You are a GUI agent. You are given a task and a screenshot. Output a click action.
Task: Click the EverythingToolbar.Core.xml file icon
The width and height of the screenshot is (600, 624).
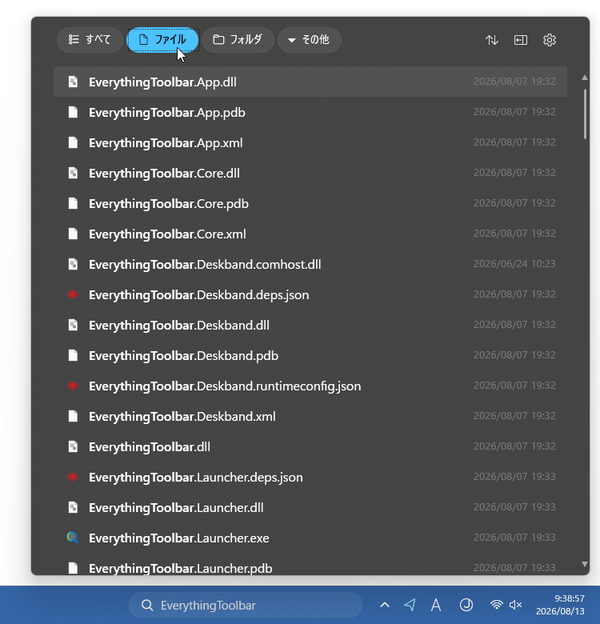[x=73, y=234]
